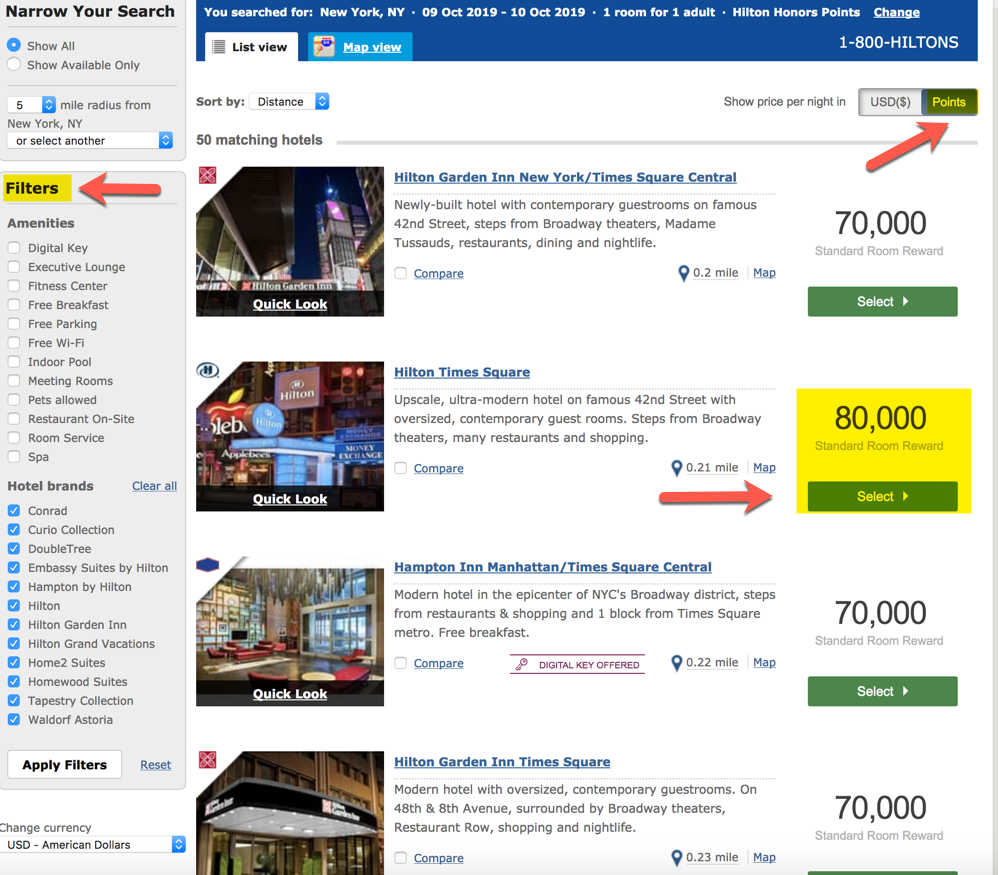The width and height of the screenshot is (998, 875).
Task: Tick the Free Wi-Fi checkbox
Action: pos(13,342)
